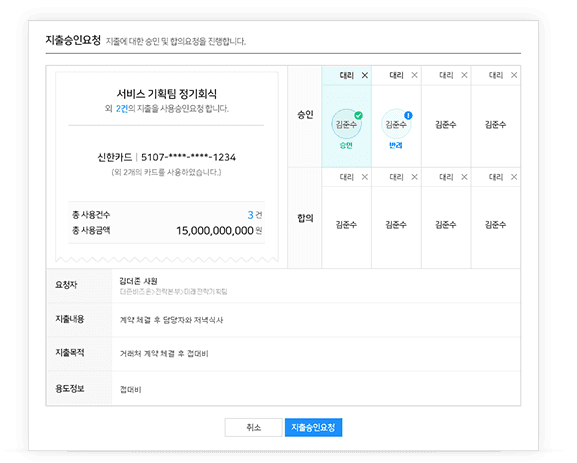Click the 총 사용금액 label
The height and width of the screenshot is (463, 577).
pyautogui.click(x=91, y=230)
